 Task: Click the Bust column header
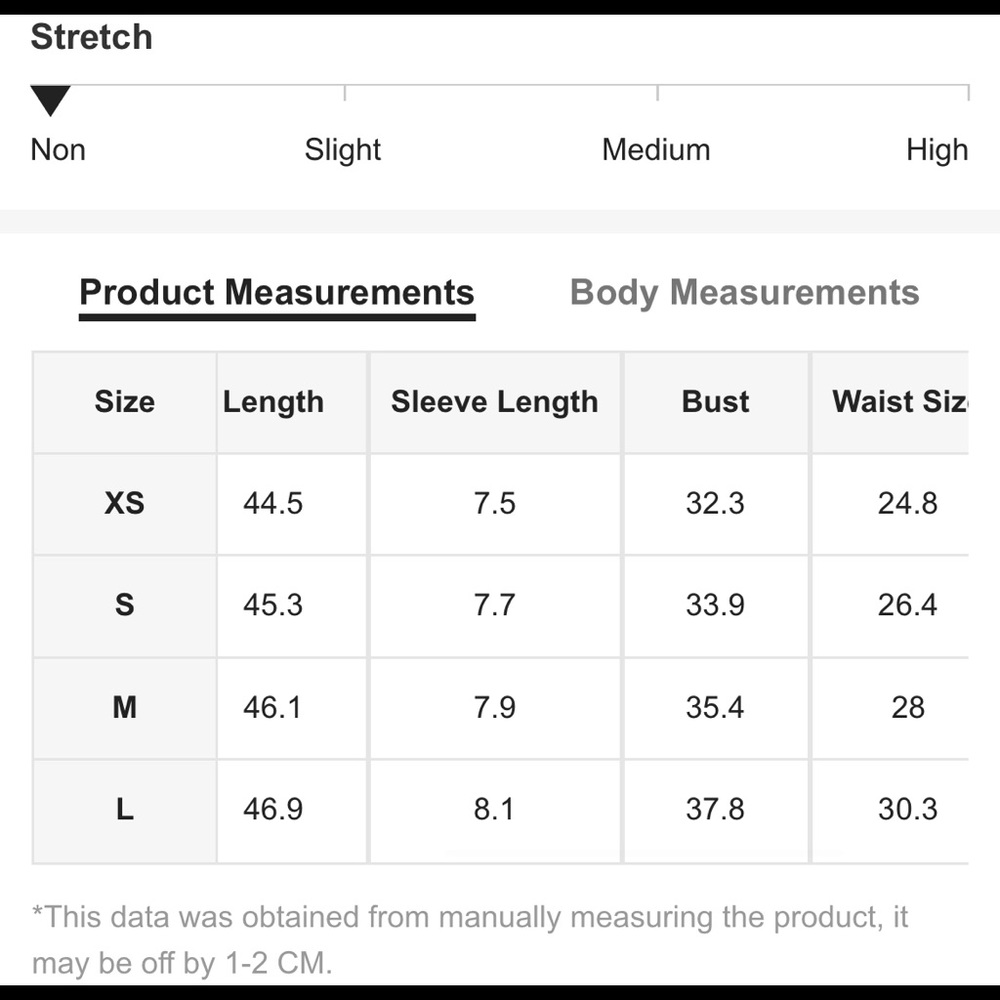click(x=716, y=402)
